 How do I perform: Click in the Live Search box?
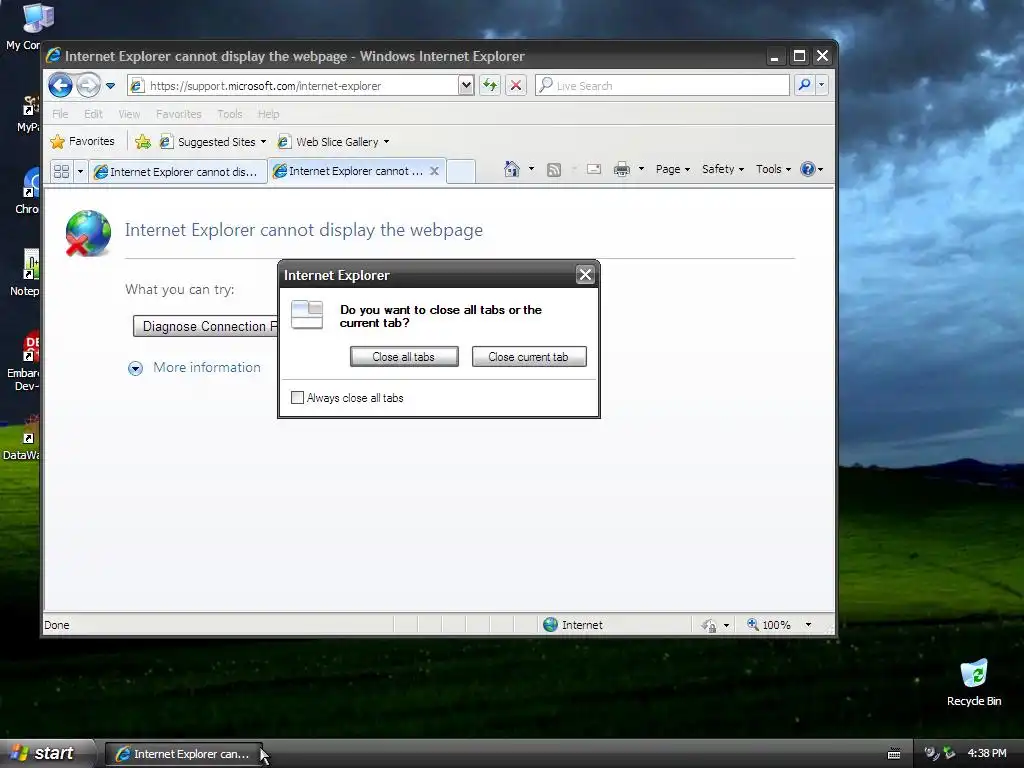click(662, 86)
